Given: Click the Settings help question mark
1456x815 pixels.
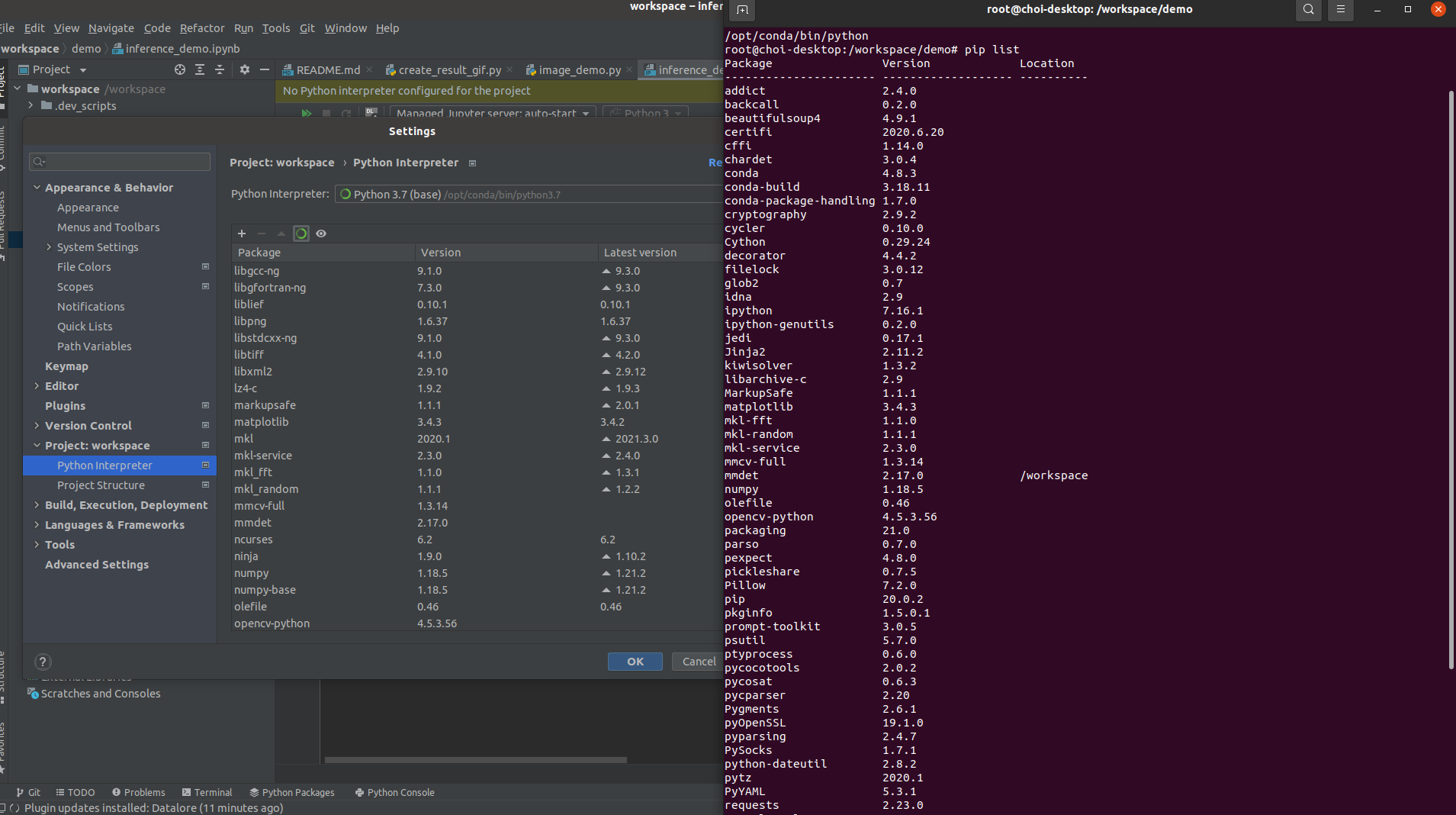Looking at the screenshot, I should pos(43,662).
